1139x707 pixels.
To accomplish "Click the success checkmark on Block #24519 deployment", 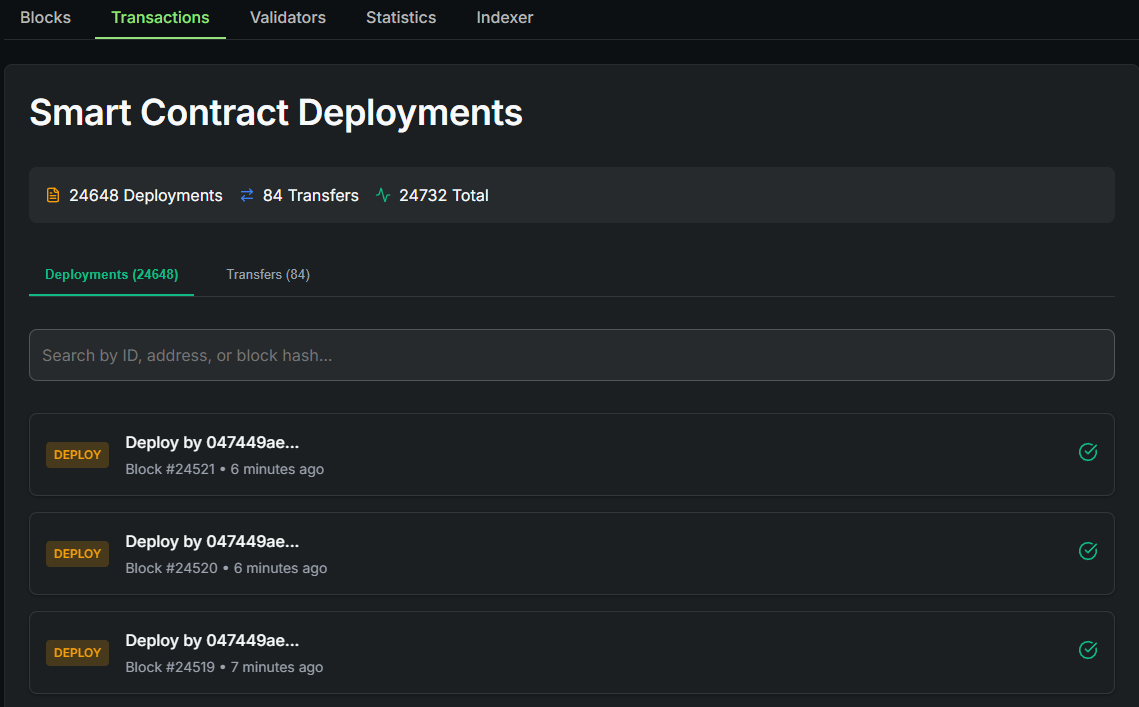I will pyautogui.click(x=1088, y=650).
